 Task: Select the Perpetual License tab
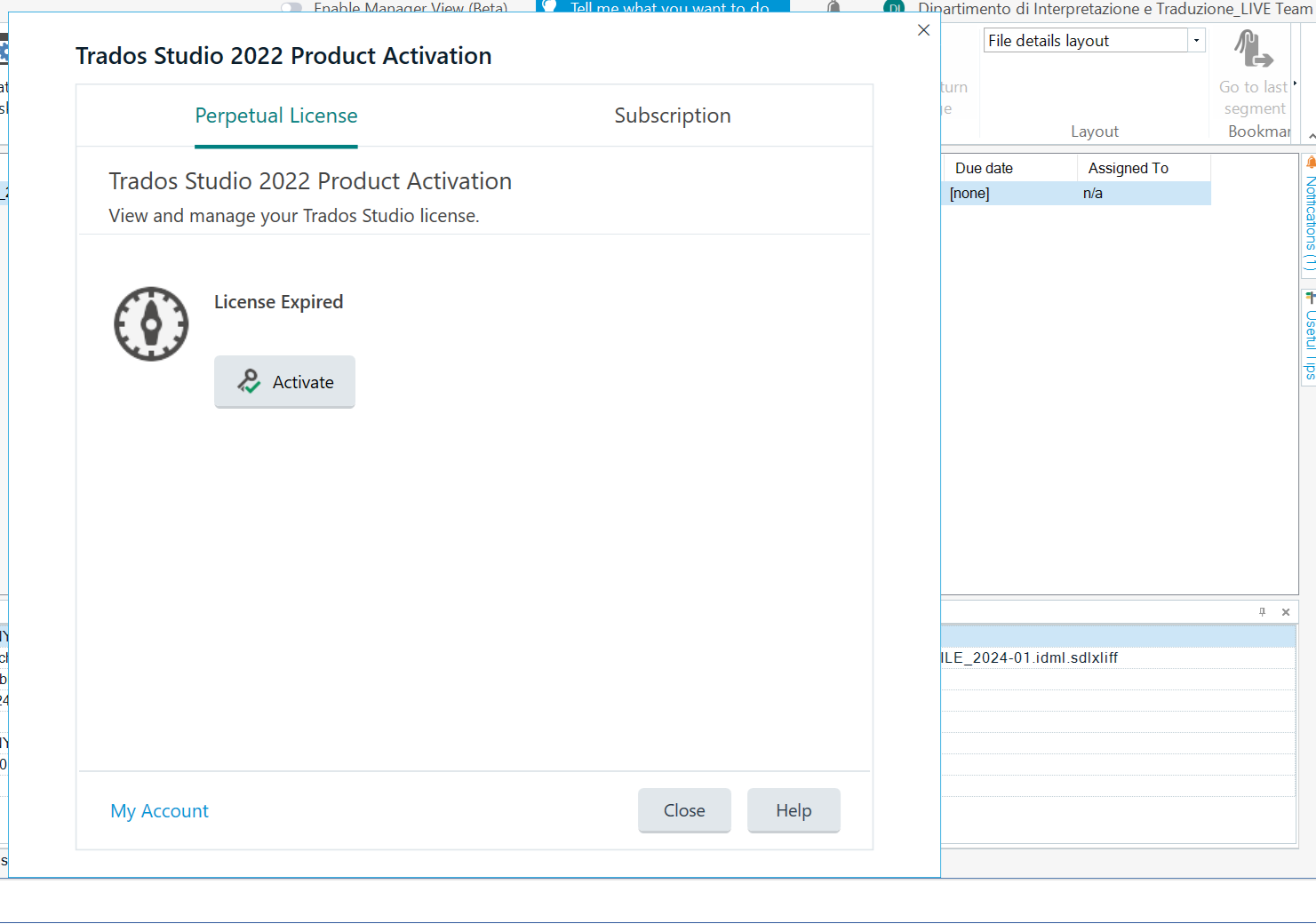click(276, 116)
